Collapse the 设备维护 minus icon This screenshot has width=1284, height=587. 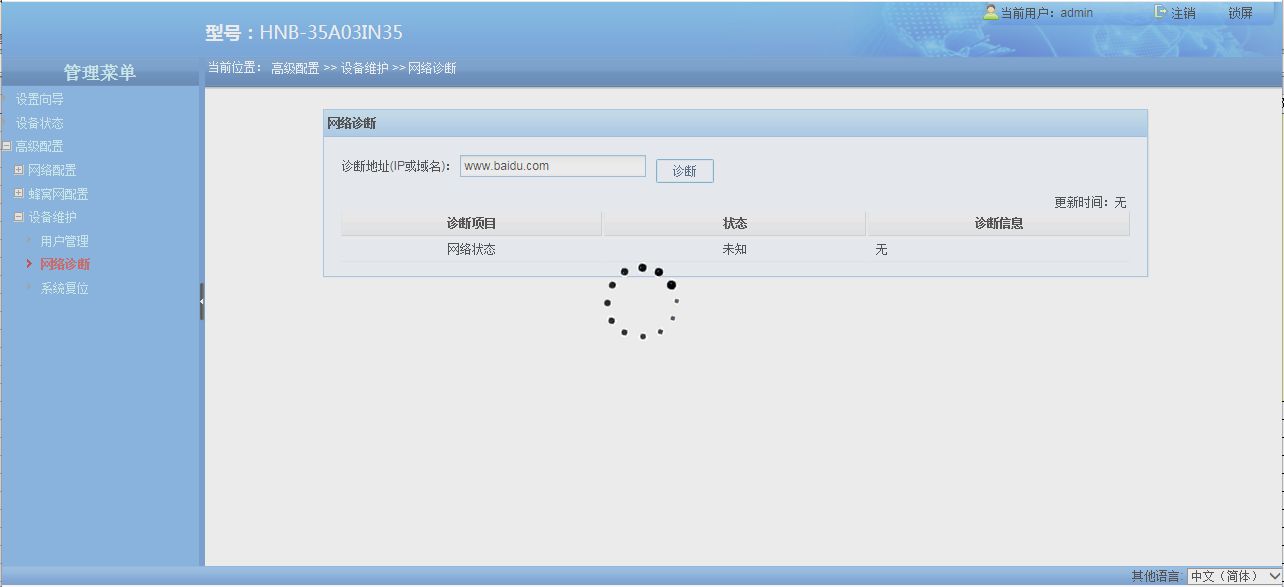(19, 217)
